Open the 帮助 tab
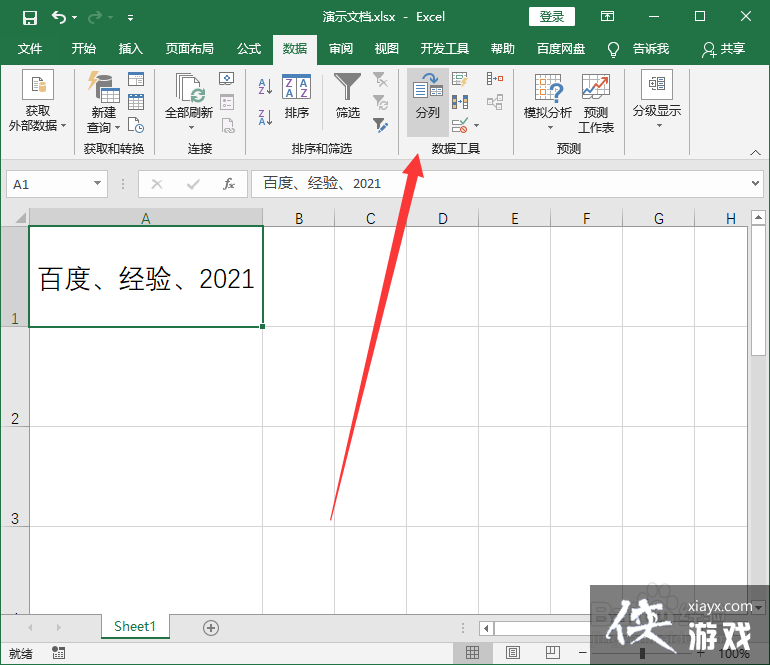Screen dimensions: 770x665 click(502, 49)
